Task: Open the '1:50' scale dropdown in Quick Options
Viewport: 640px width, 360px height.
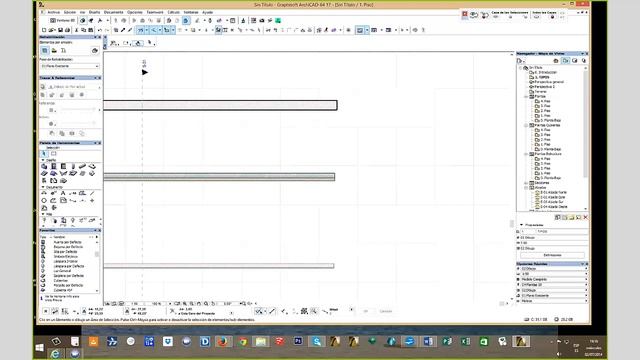Action: coord(553,274)
